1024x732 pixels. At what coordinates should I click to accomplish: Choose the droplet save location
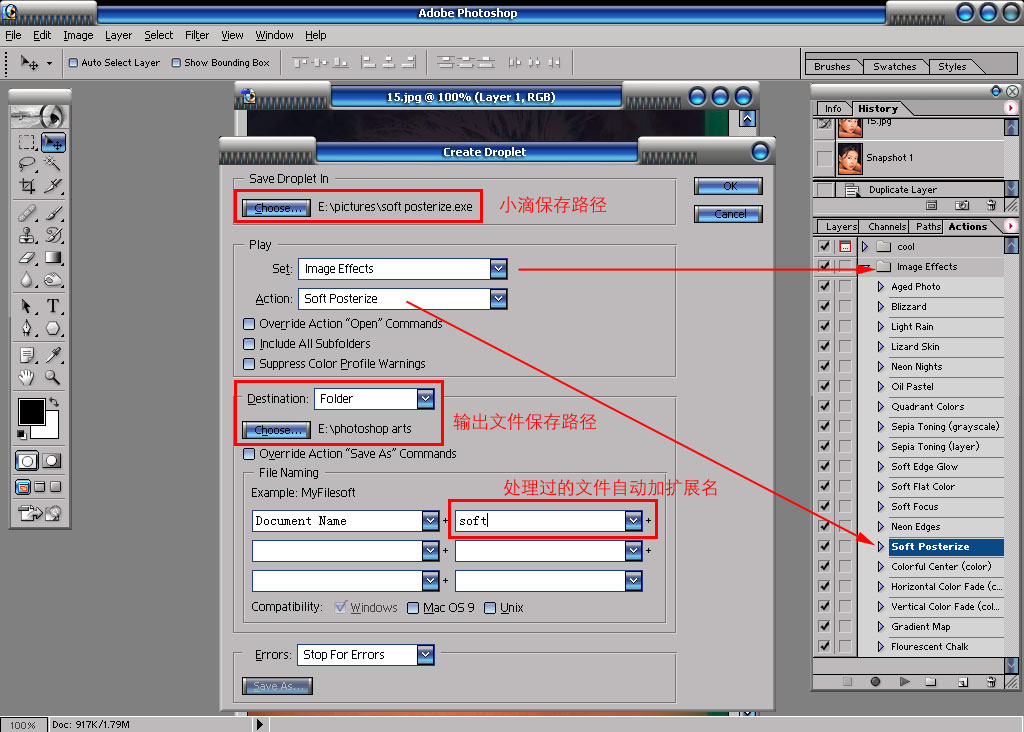click(277, 208)
